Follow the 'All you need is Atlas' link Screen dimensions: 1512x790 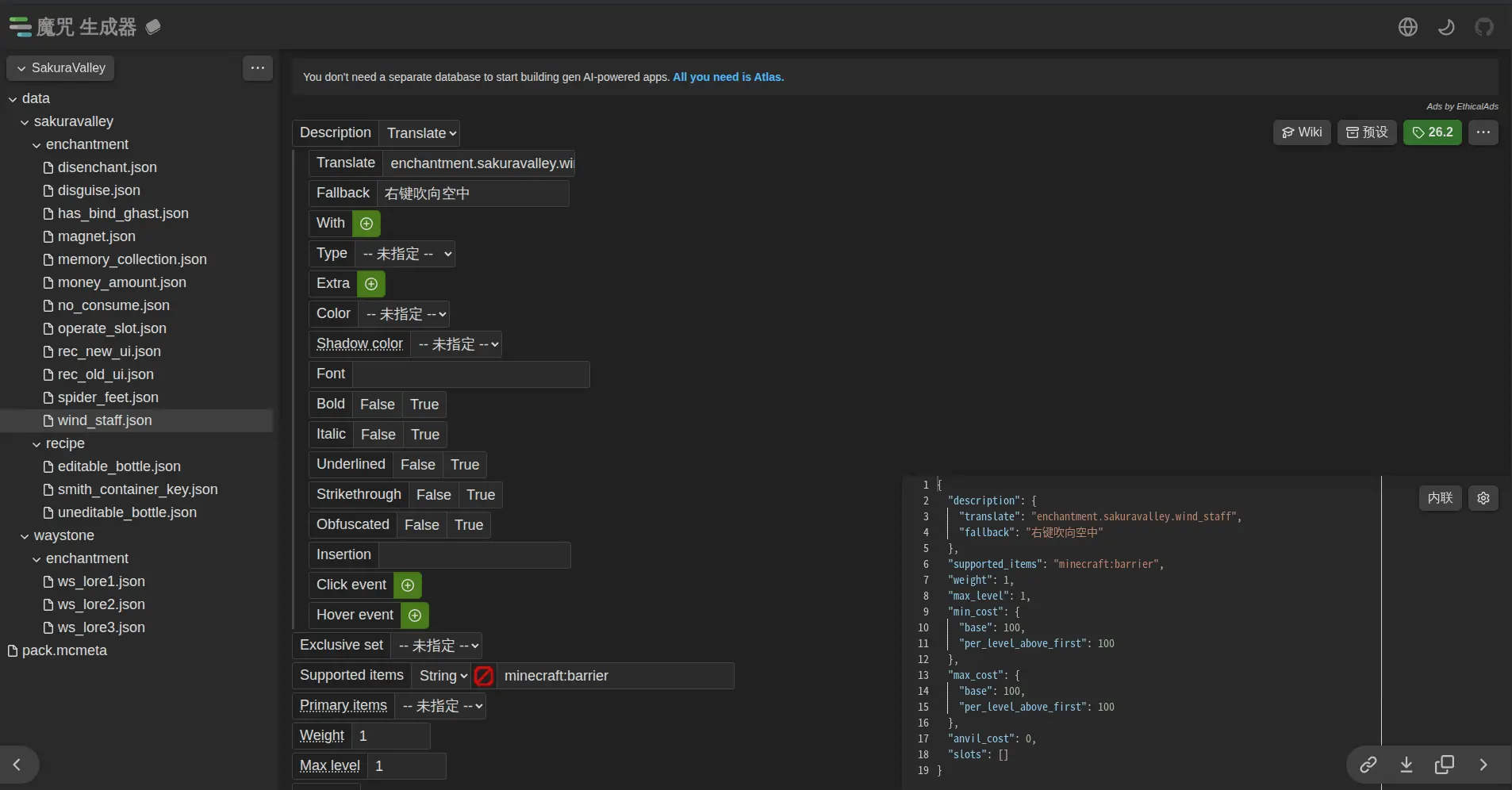click(x=728, y=77)
